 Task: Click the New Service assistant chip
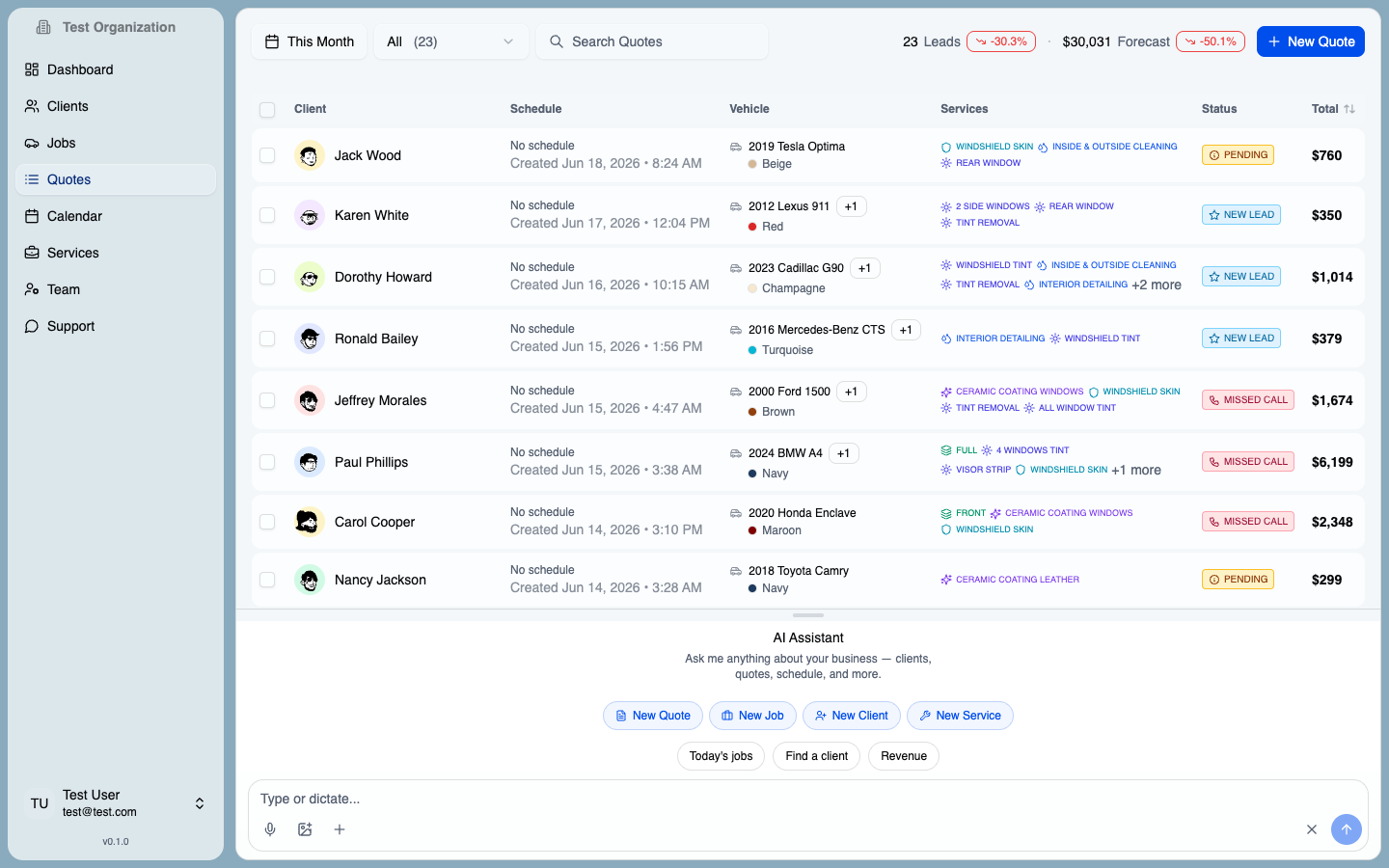[x=960, y=716]
